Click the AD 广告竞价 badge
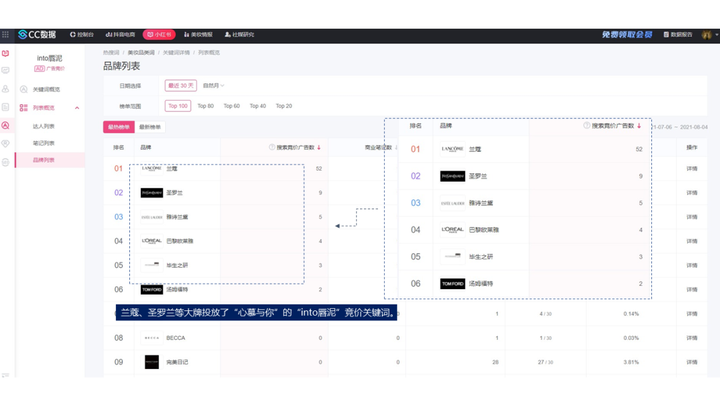720x405 pixels. tap(49, 68)
